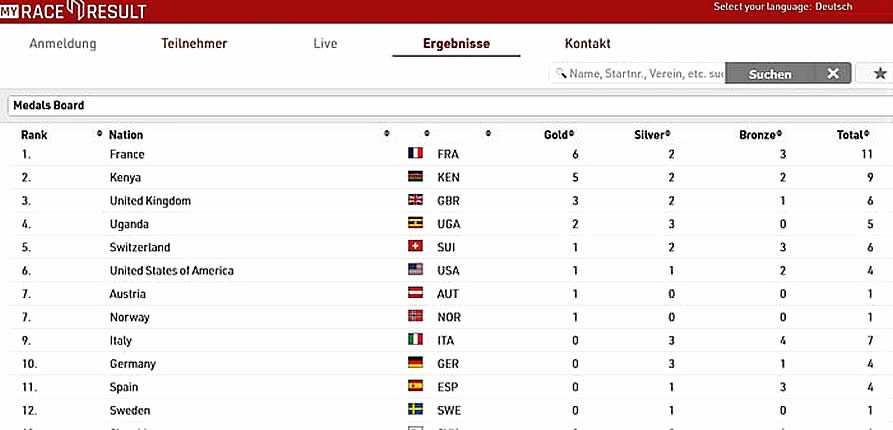Sort by the Nation column arrows
This screenshot has width=893, height=430.
coord(386,134)
